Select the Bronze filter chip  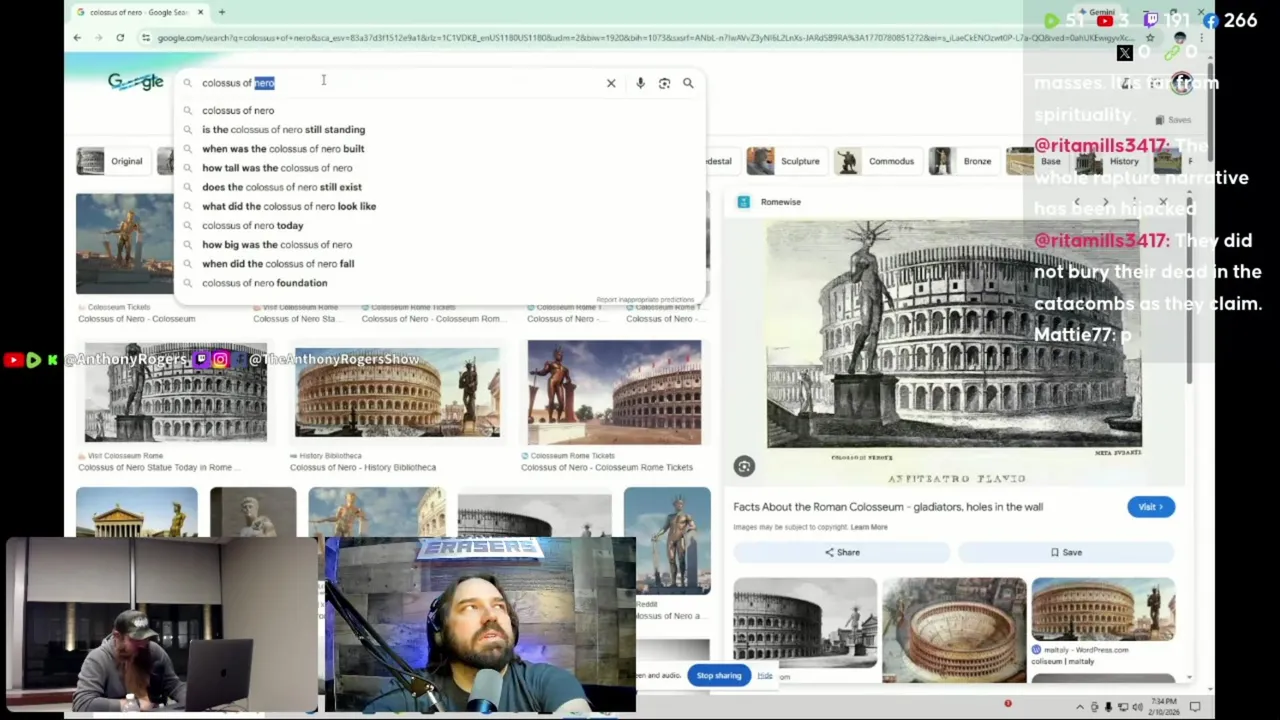(963, 161)
